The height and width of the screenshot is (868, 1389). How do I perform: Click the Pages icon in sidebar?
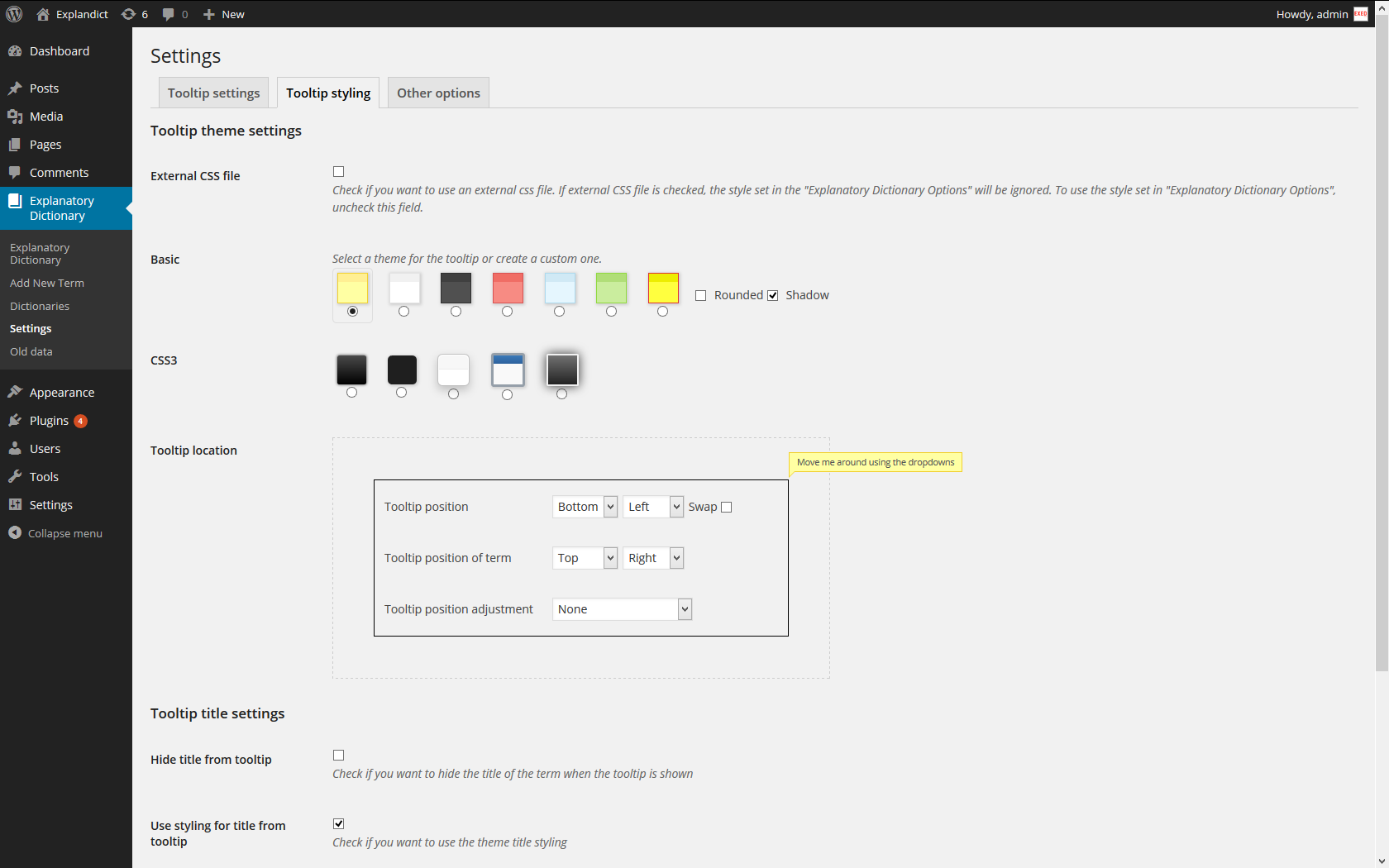point(15,145)
